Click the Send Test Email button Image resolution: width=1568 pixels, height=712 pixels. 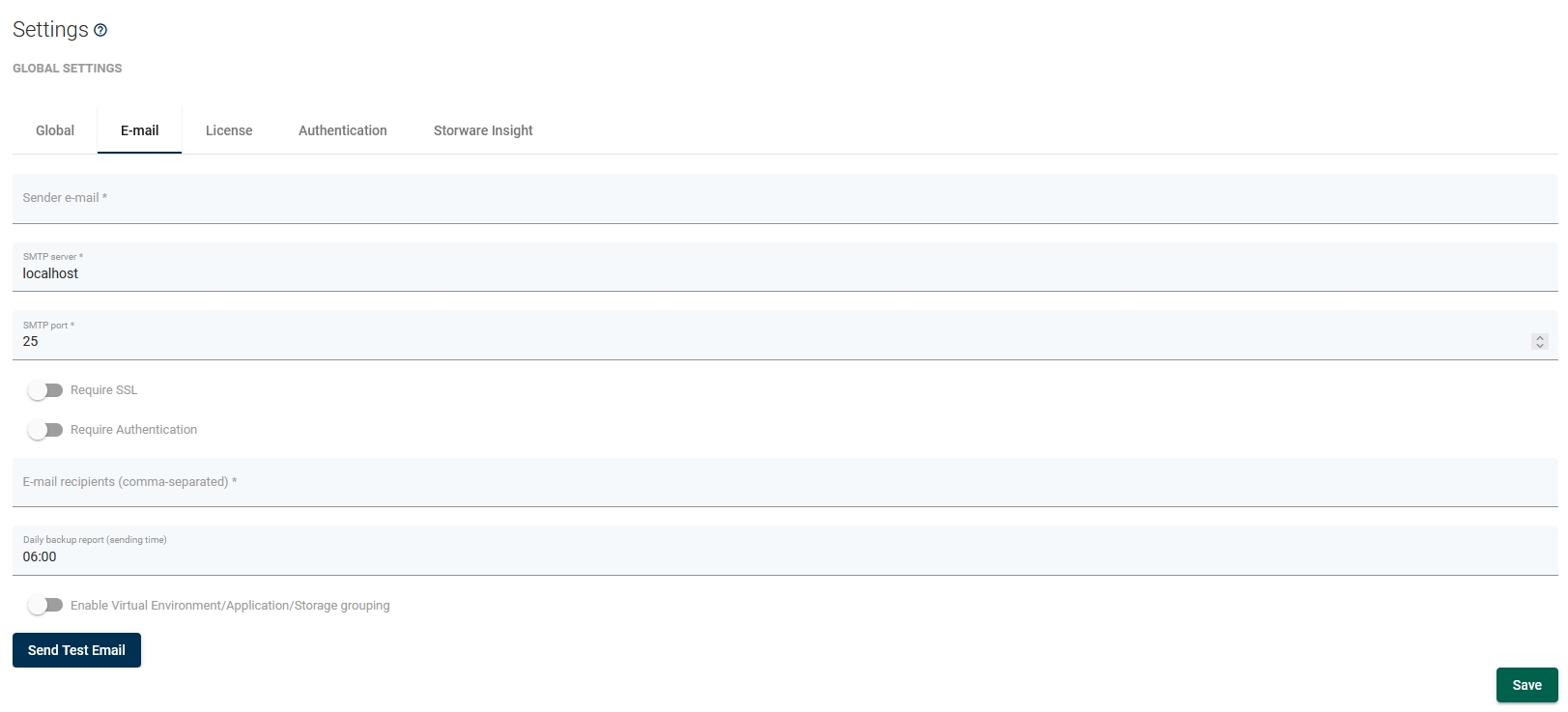[x=76, y=650]
